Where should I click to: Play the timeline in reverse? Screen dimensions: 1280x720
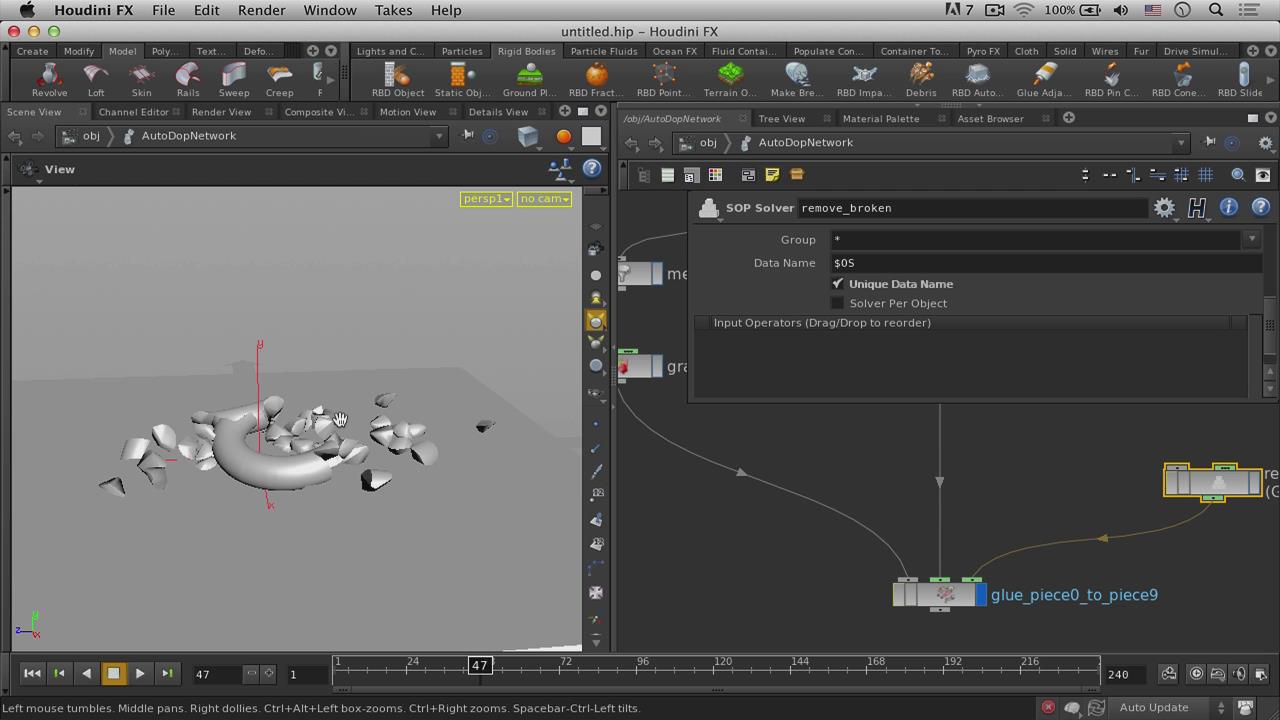coord(86,674)
